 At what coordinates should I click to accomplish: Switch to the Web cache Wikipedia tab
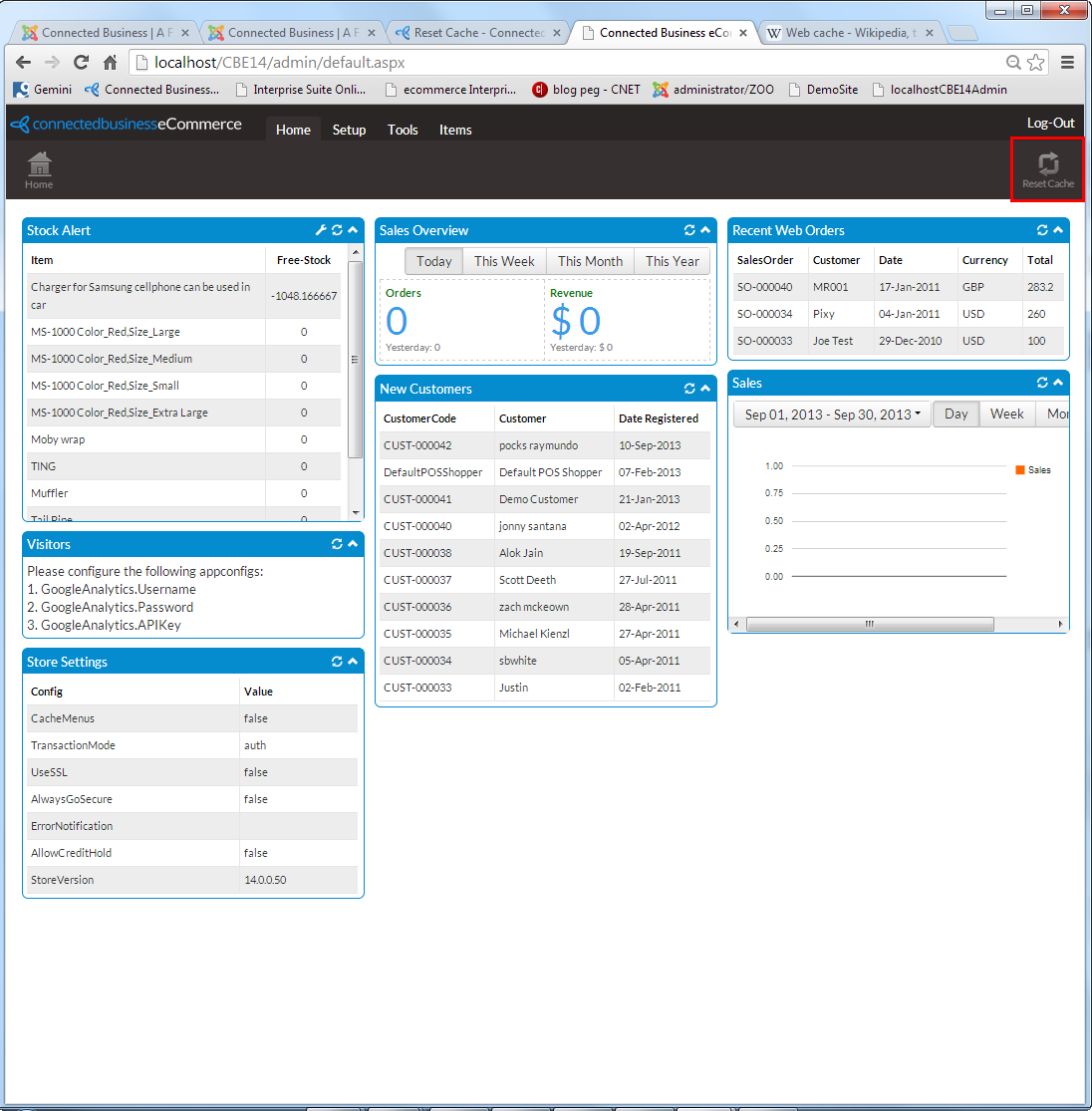pyautogui.click(x=847, y=33)
